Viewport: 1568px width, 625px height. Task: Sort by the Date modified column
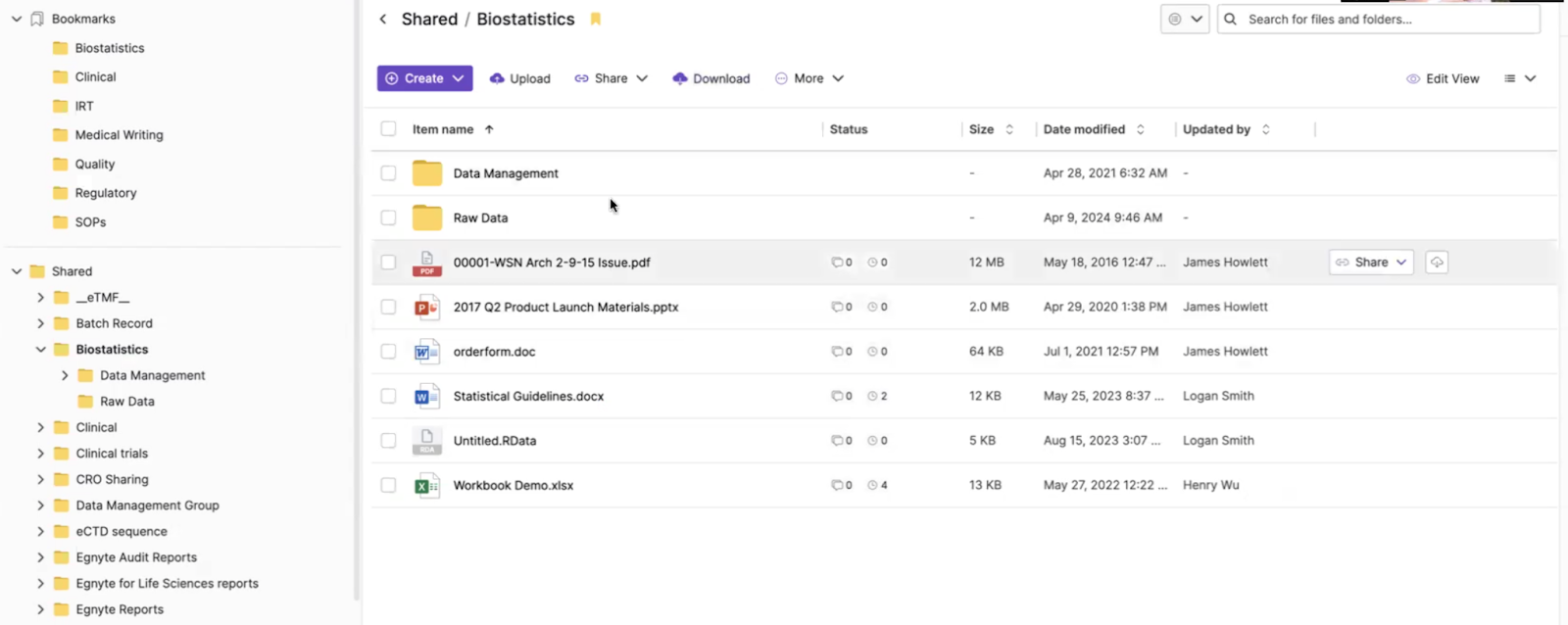click(1084, 129)
